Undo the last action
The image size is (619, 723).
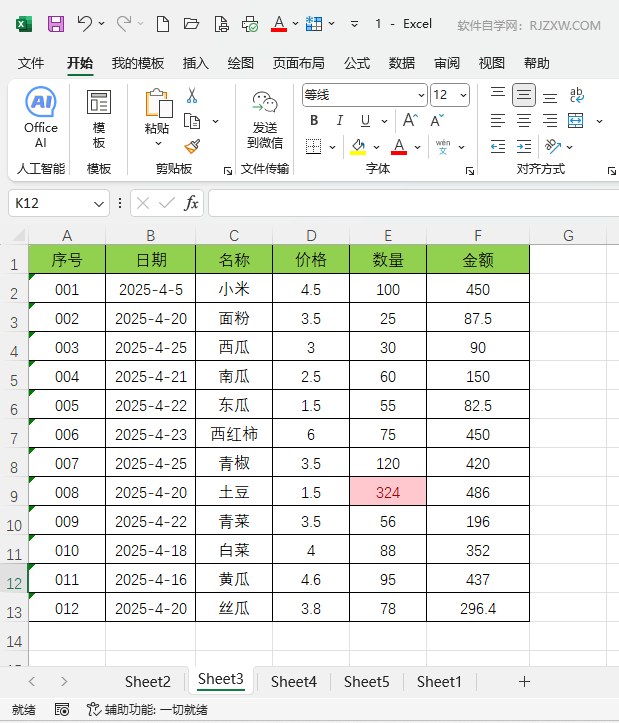point(85,24)
